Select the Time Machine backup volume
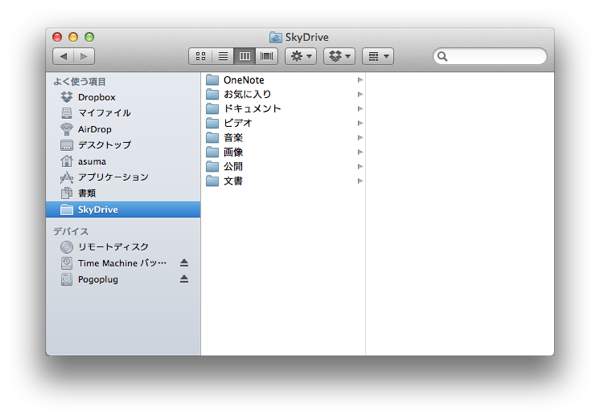This screenshot has width=600, height=419. point(123,263)
